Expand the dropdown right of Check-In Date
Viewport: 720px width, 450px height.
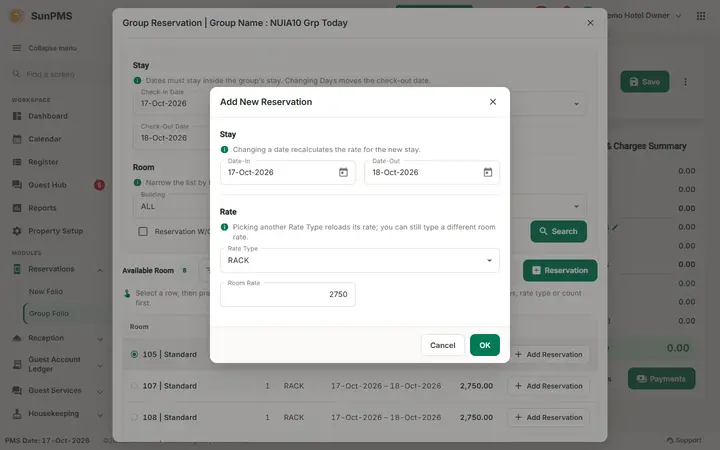pyautogui.click(x=576, y=104)
